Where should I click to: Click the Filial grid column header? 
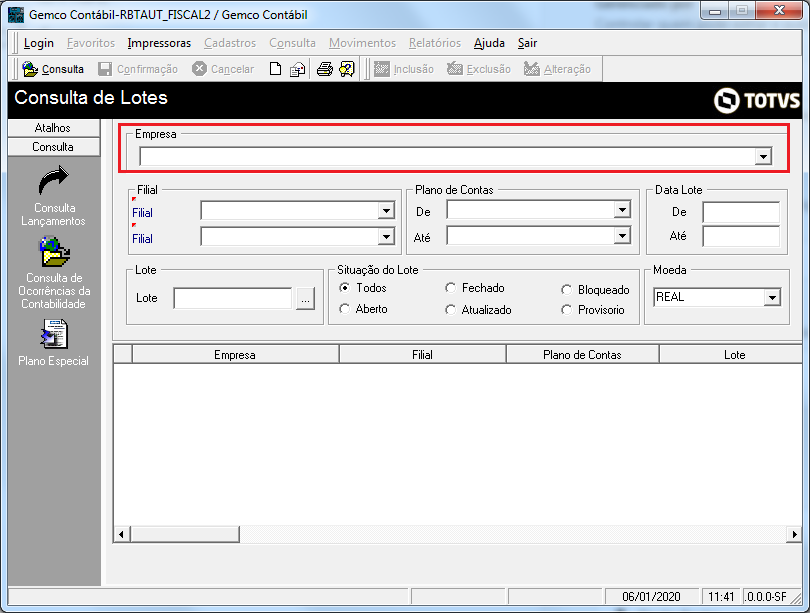422,355
